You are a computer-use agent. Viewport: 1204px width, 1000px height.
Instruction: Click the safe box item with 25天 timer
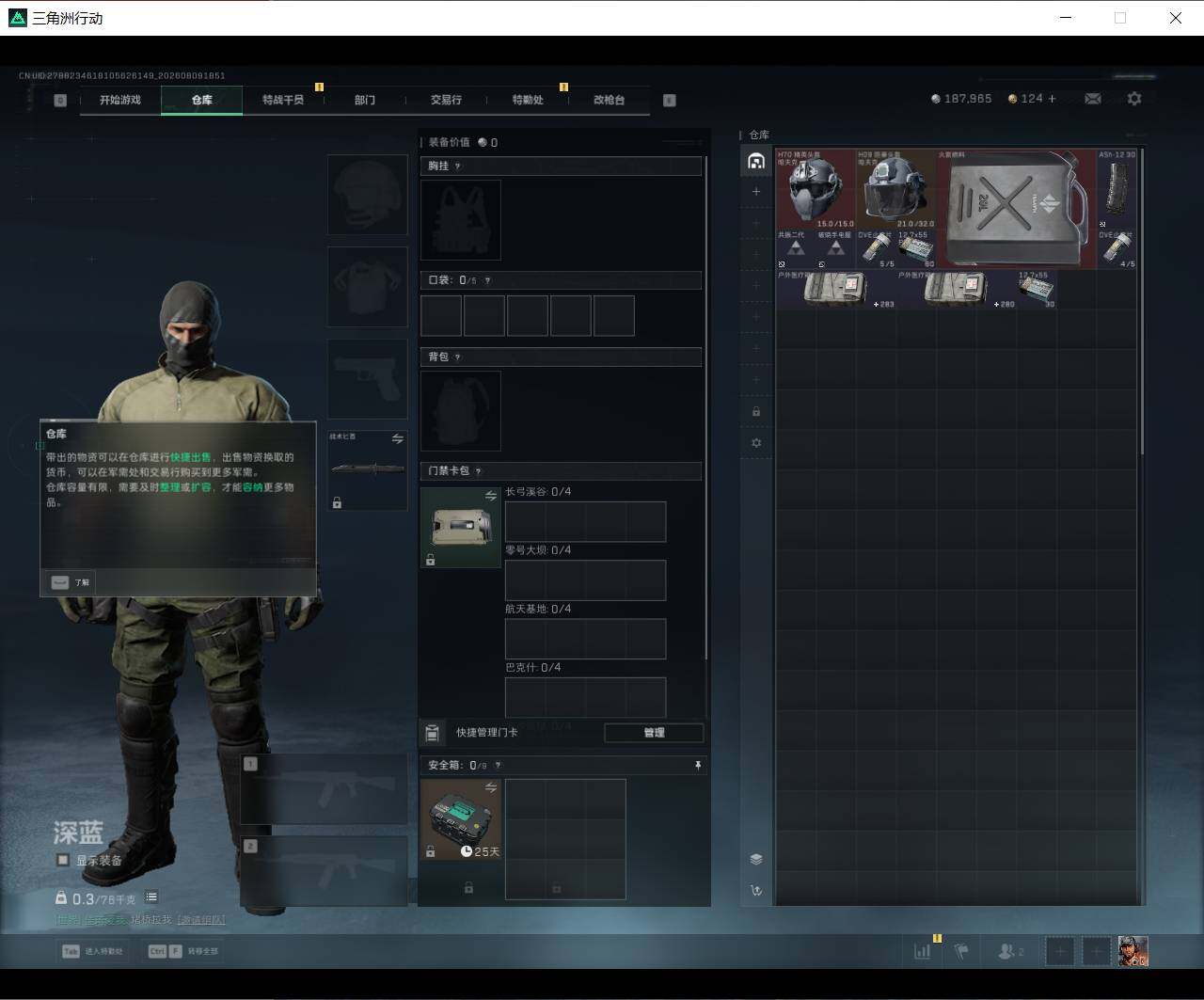point(461,819)
